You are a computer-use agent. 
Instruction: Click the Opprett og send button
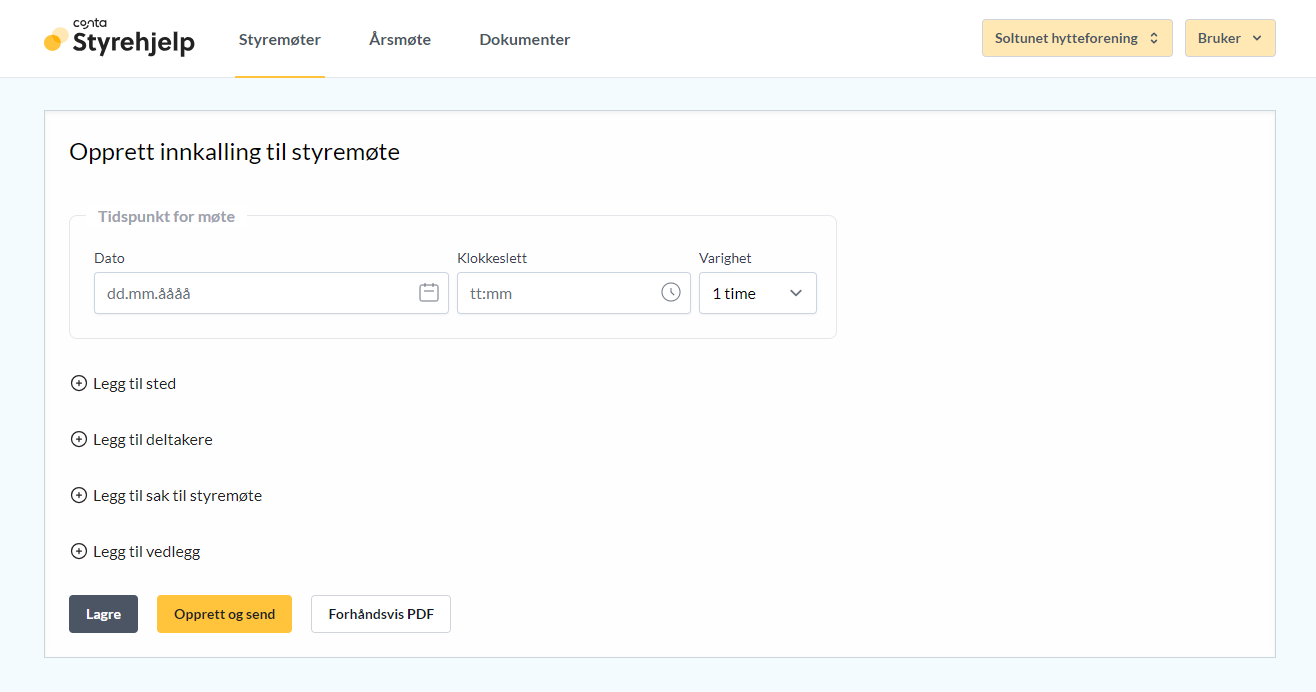[x=224, y=614]
